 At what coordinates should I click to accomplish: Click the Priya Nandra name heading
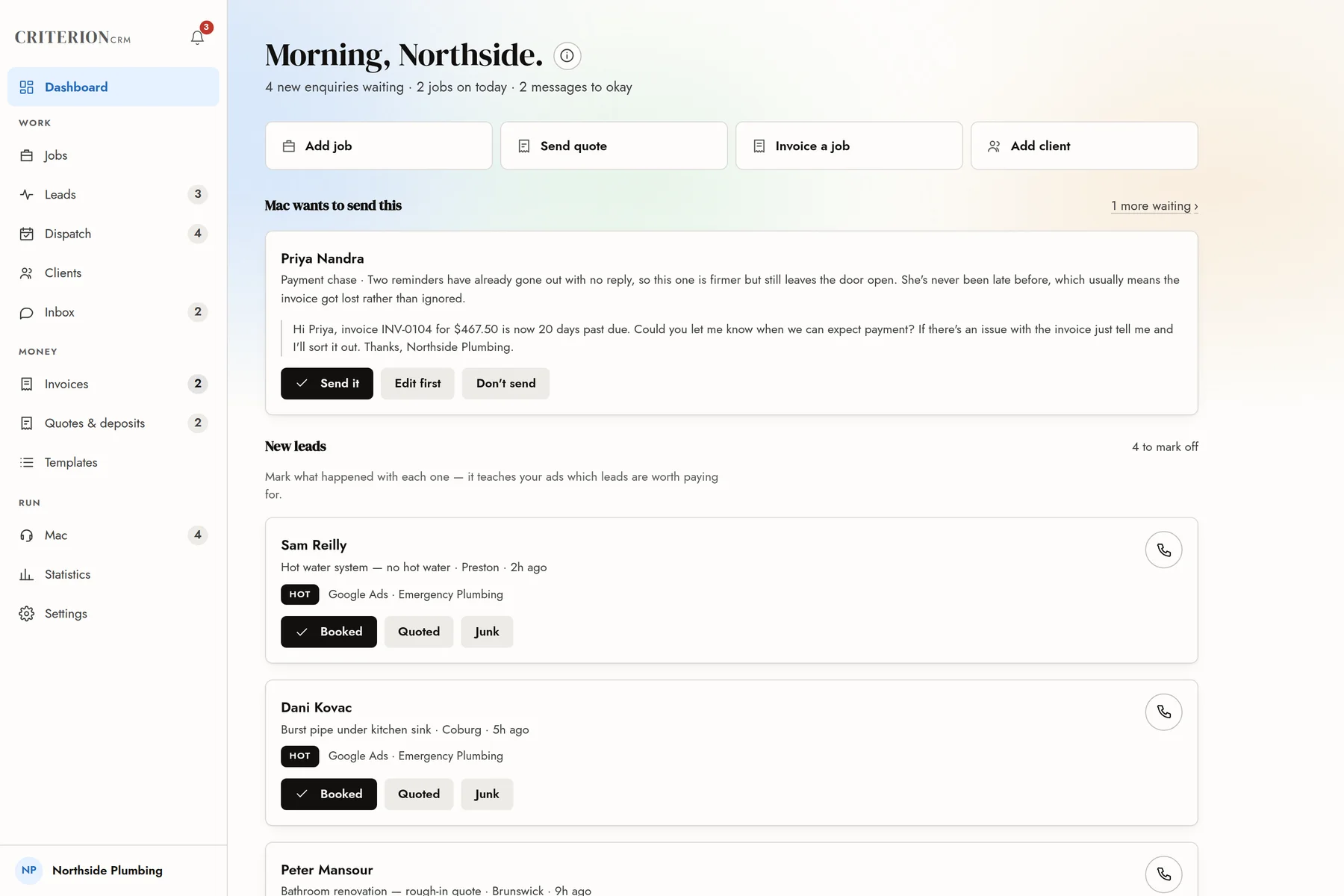click(323, 258)
